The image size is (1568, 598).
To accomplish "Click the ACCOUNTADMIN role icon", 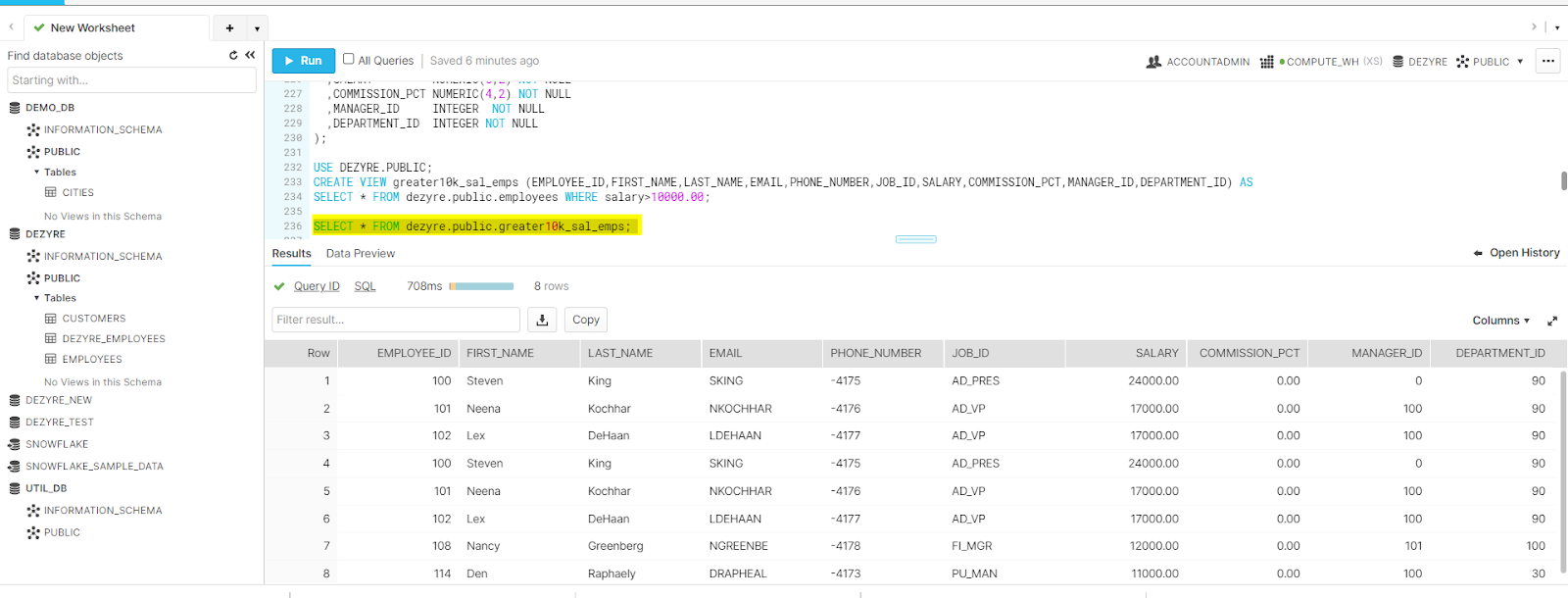I will pyautogui.click(x=1153, y=62).
